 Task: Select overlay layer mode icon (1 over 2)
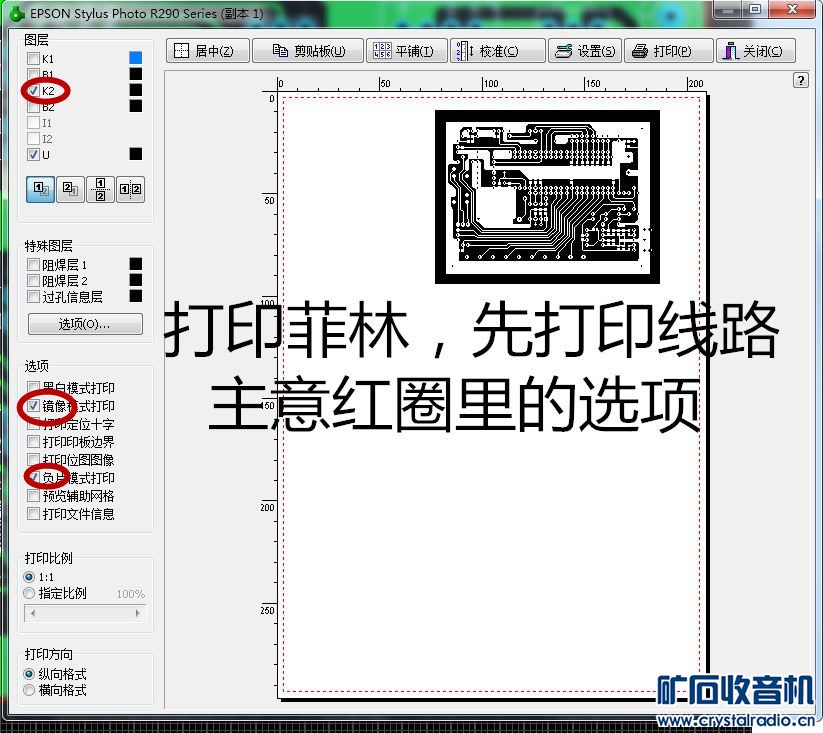[x=40, y=189]
